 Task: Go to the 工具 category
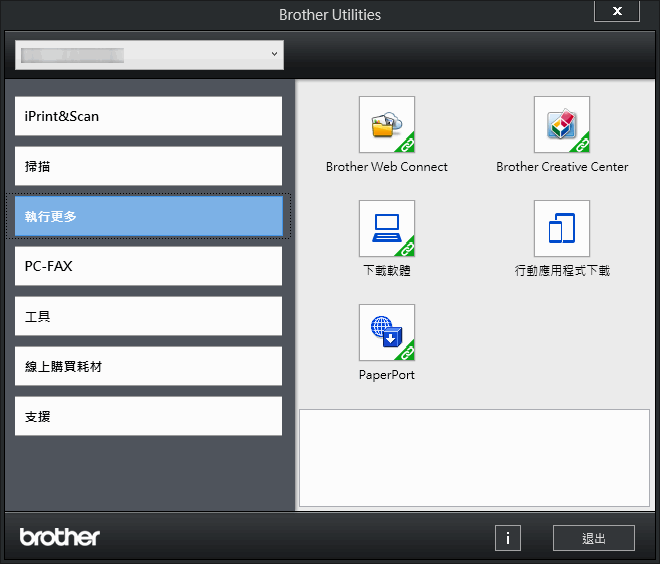[x=148, y=316]
